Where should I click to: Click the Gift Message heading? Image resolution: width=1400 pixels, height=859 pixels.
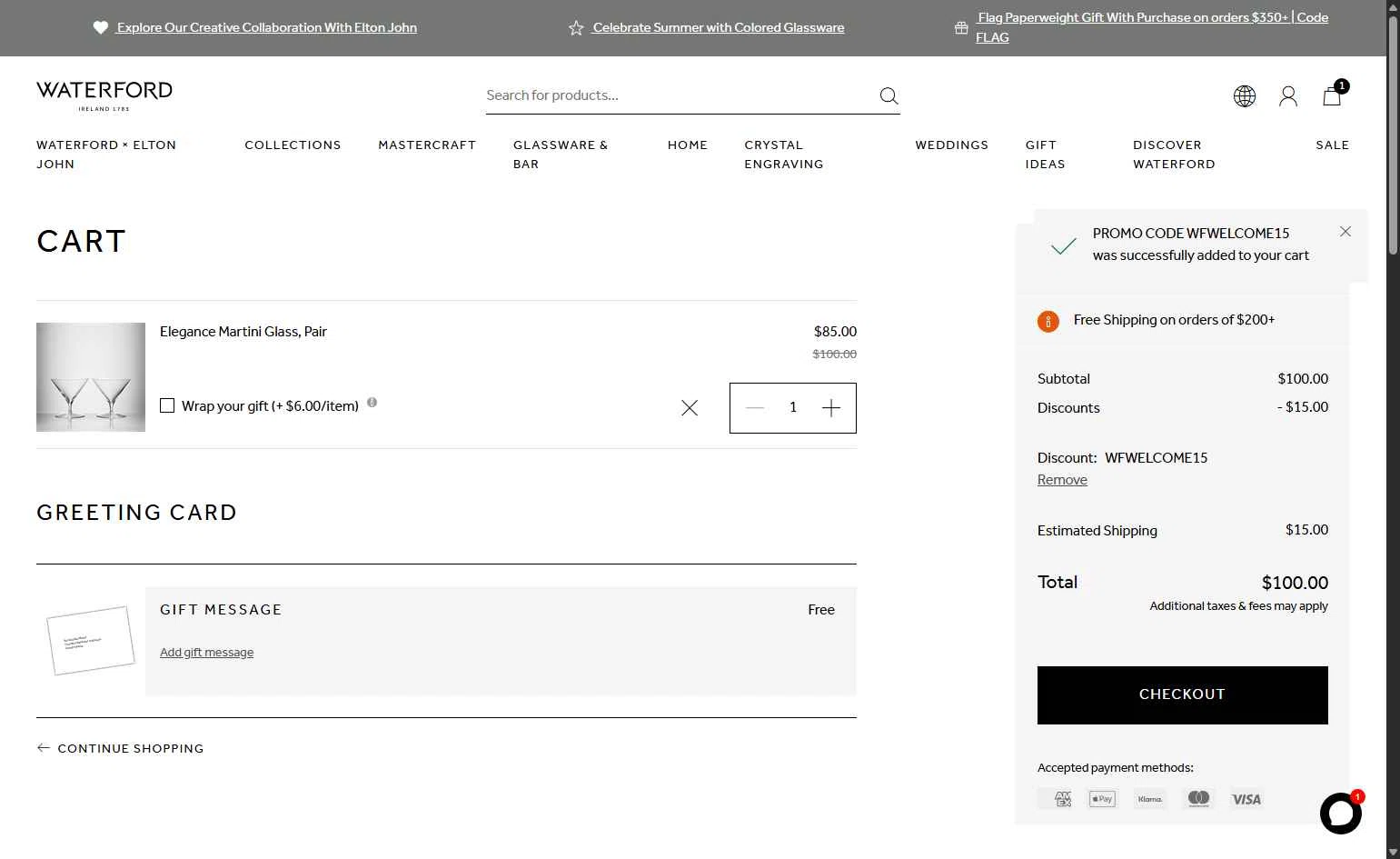(x=221, y=610)
